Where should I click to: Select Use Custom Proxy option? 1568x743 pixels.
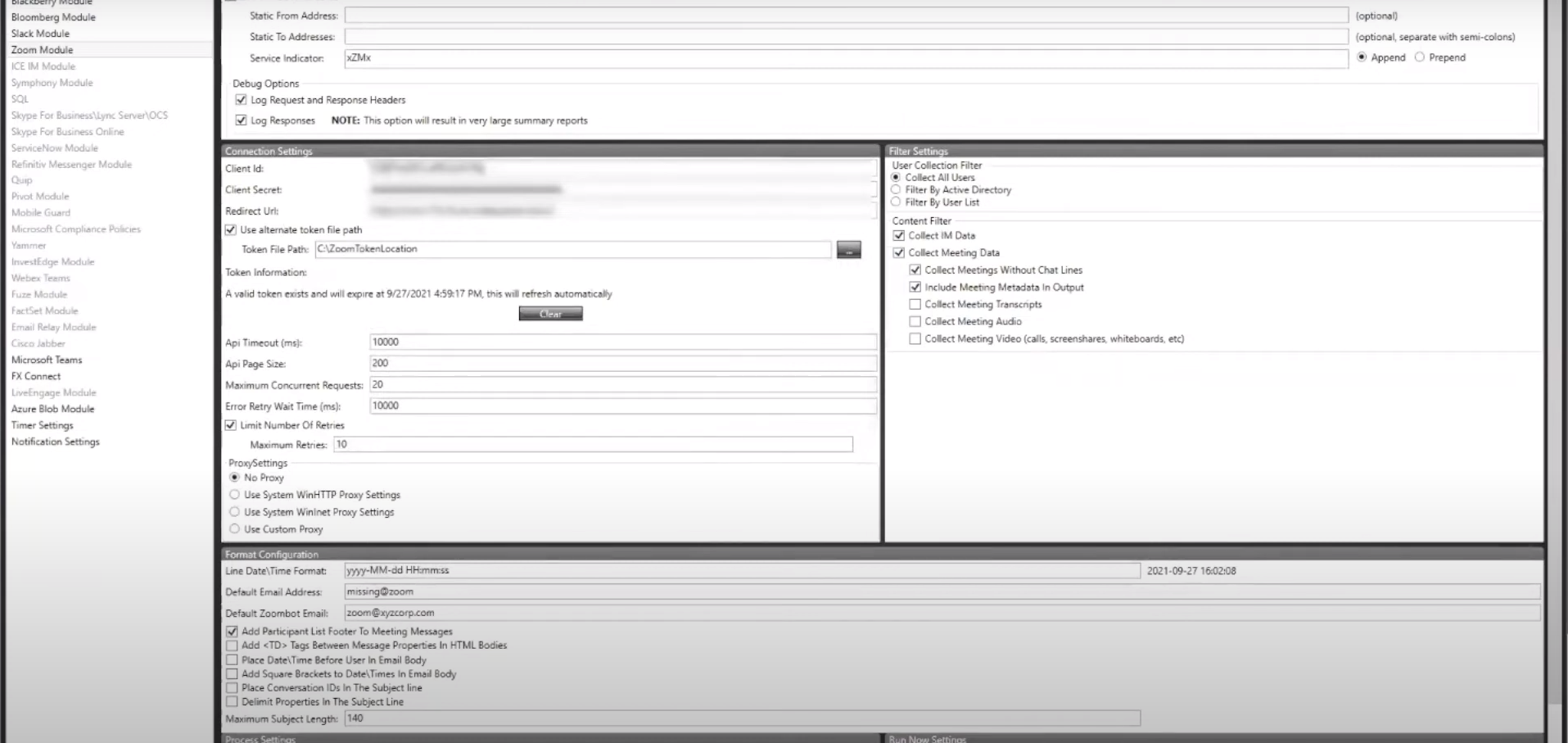point(235,528)
